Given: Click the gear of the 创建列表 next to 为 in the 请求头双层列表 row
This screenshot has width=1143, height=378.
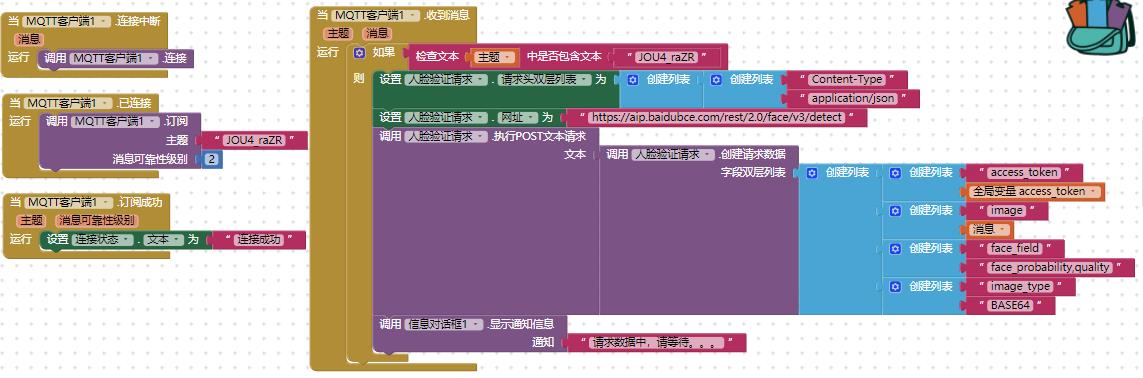Looking at the screenshot, I should [633, 79].
